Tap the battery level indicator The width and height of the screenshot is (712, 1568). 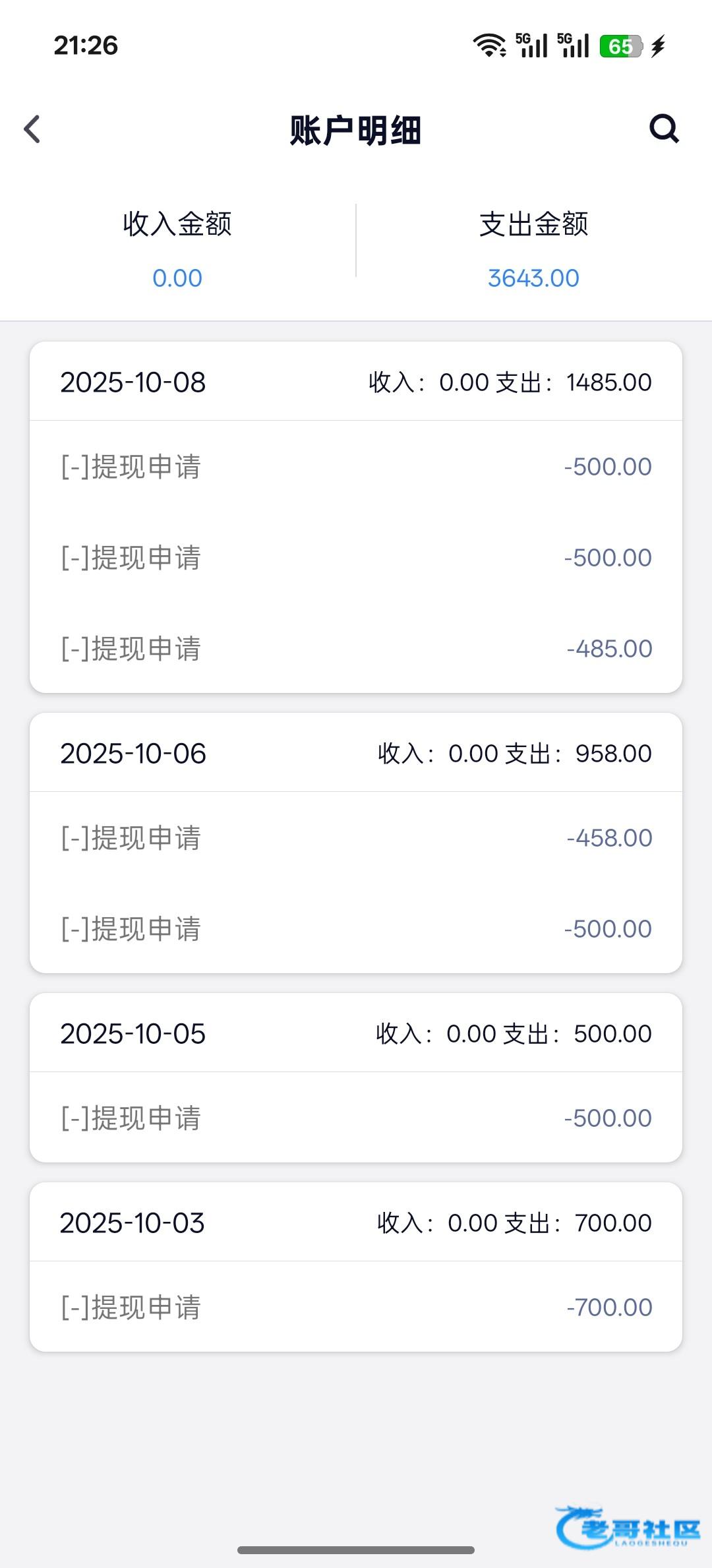[x=620, y=46]
